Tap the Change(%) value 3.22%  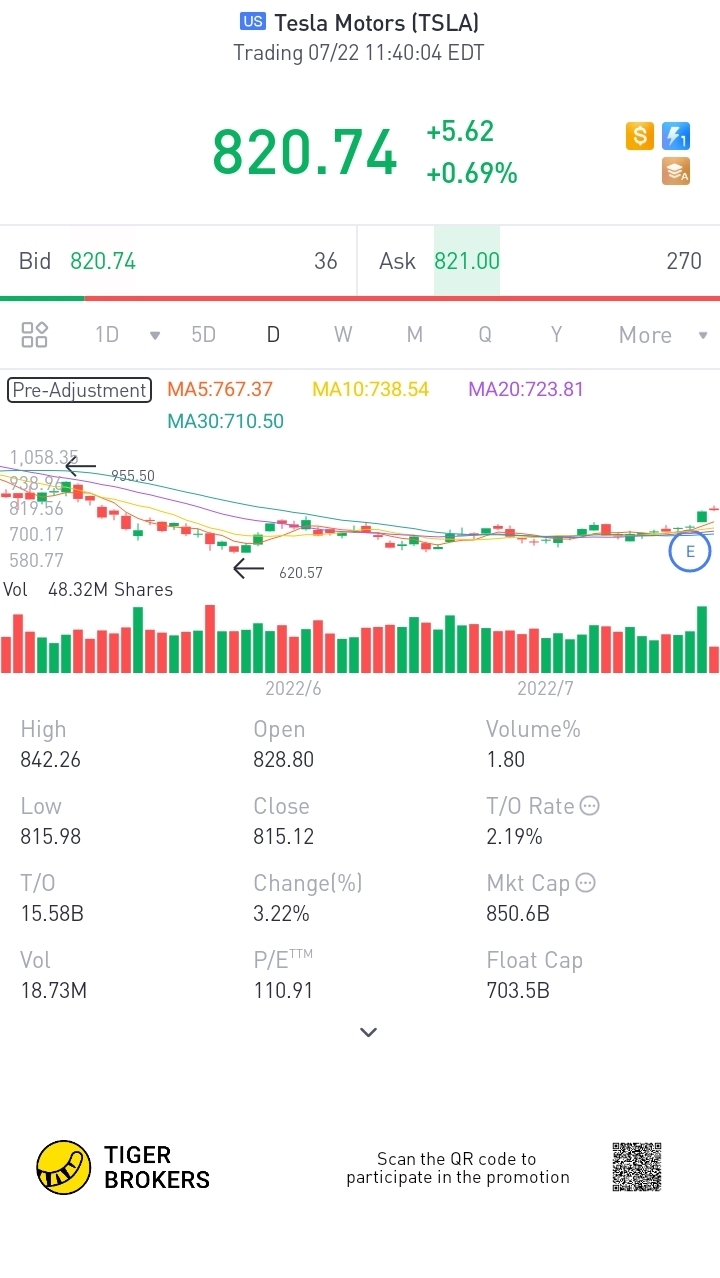(281, 914)
